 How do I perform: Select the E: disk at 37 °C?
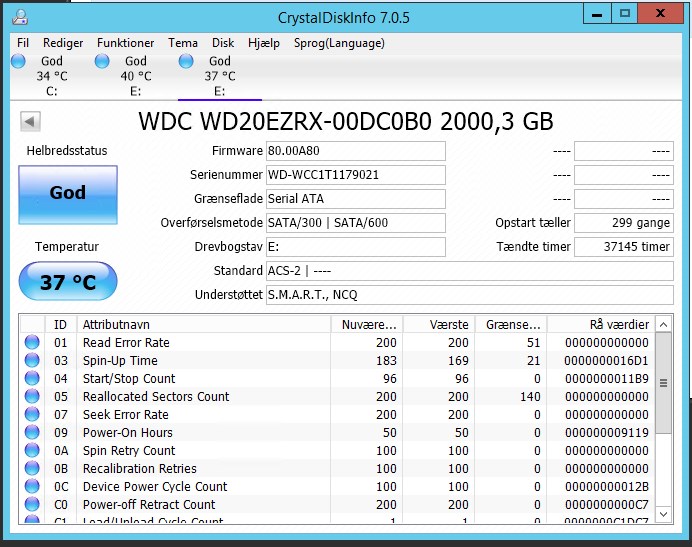(220, 76)
